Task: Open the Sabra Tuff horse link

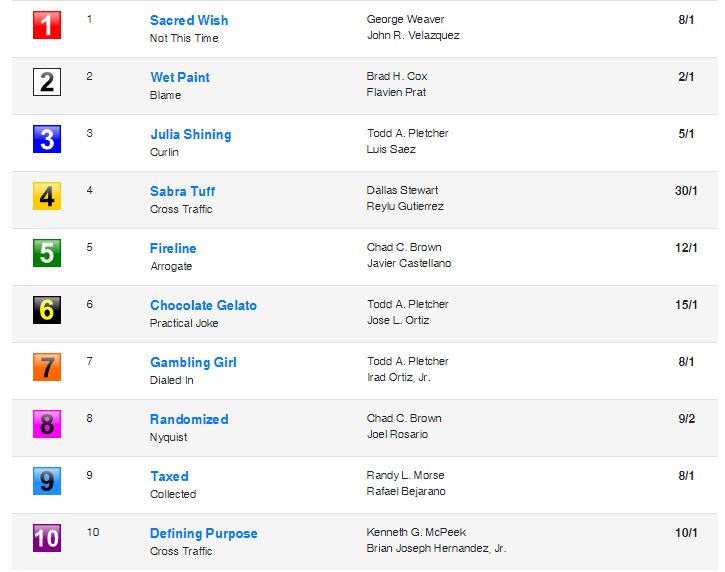Action: (x=183, y=191)
